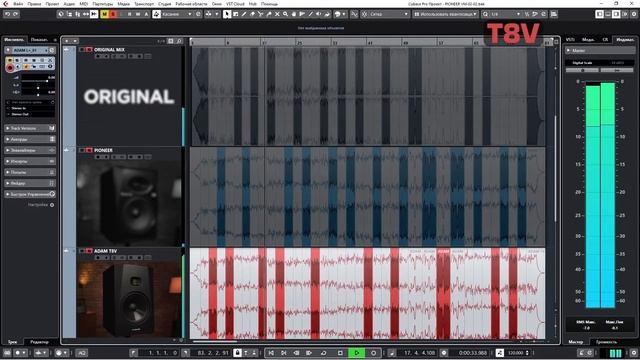Expand the Инсерты inspector section
Image resolution: width=640 pixels, height=360 pixels.
tap(30, 161)
